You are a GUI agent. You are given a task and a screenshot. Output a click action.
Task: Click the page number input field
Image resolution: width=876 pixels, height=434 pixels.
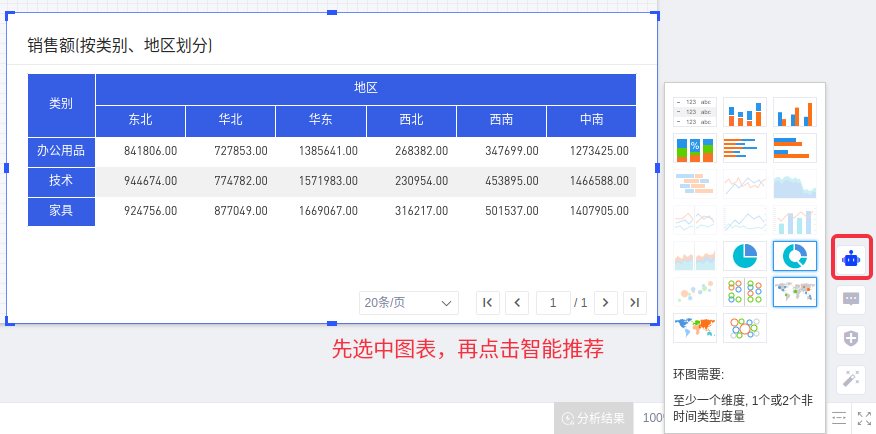click(x=552, y=302)
